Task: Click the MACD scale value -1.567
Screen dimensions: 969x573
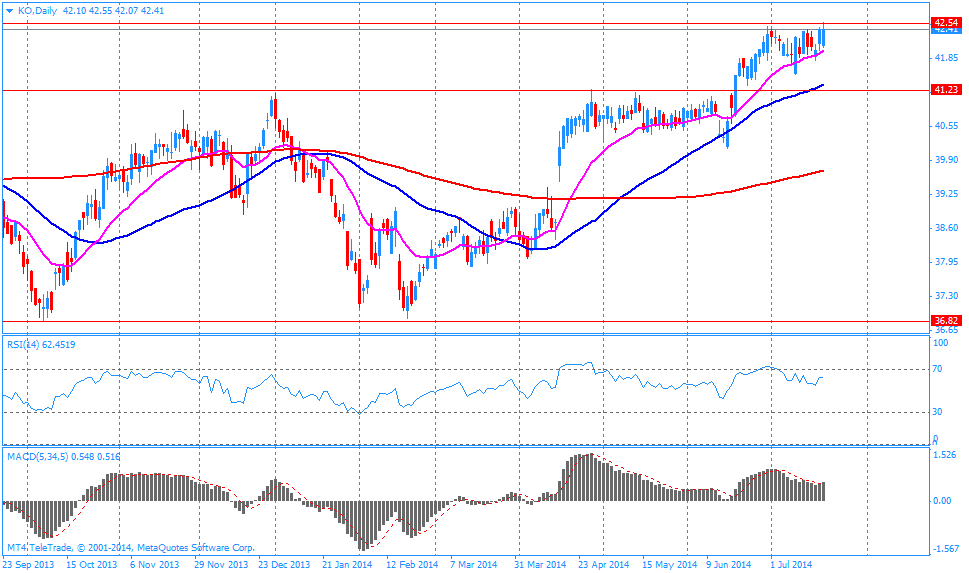Action: 946,548
